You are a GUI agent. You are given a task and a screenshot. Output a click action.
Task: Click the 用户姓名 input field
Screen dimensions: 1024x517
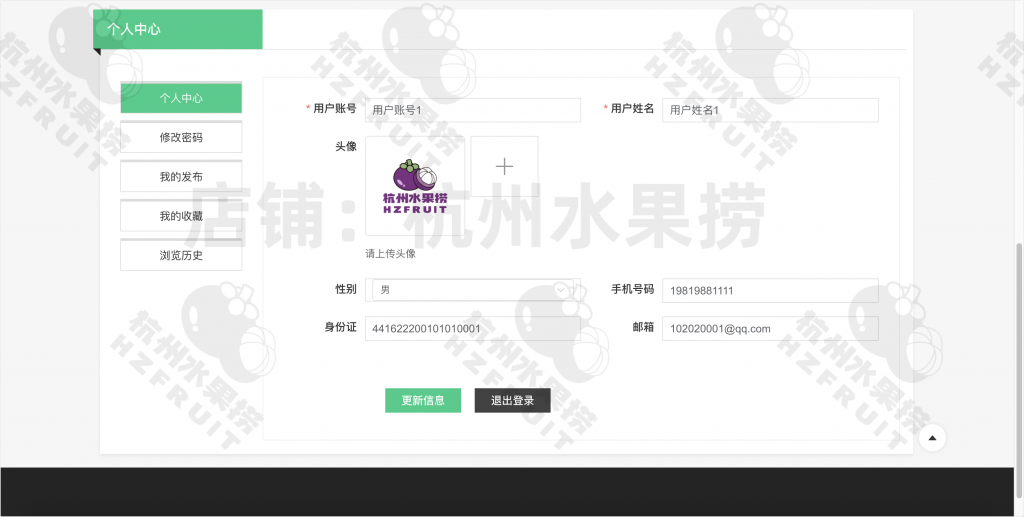click(771, 110)
